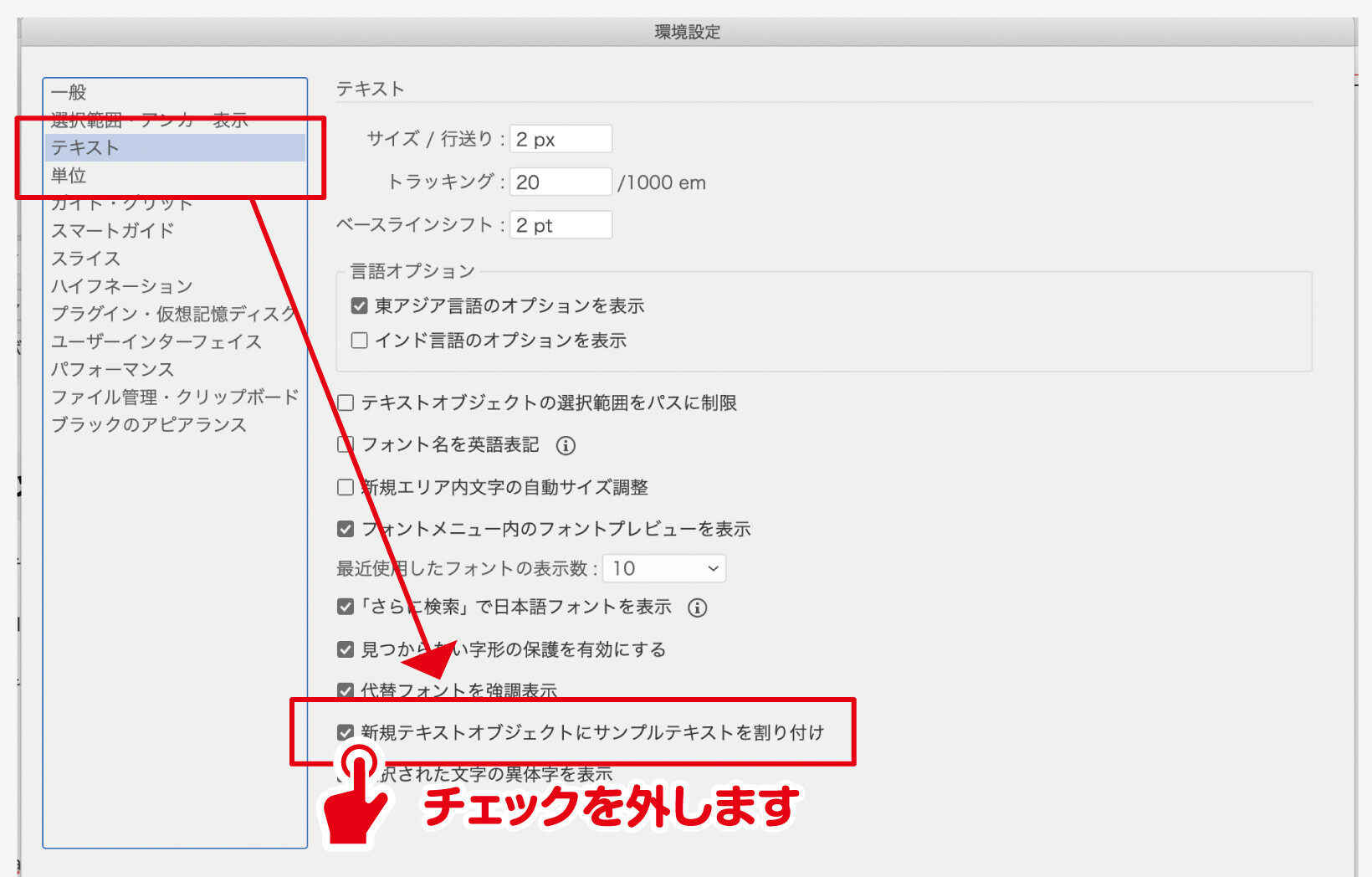Click the サイズ / 行送り input field
Screen dimensions: 1372x877
561,139
